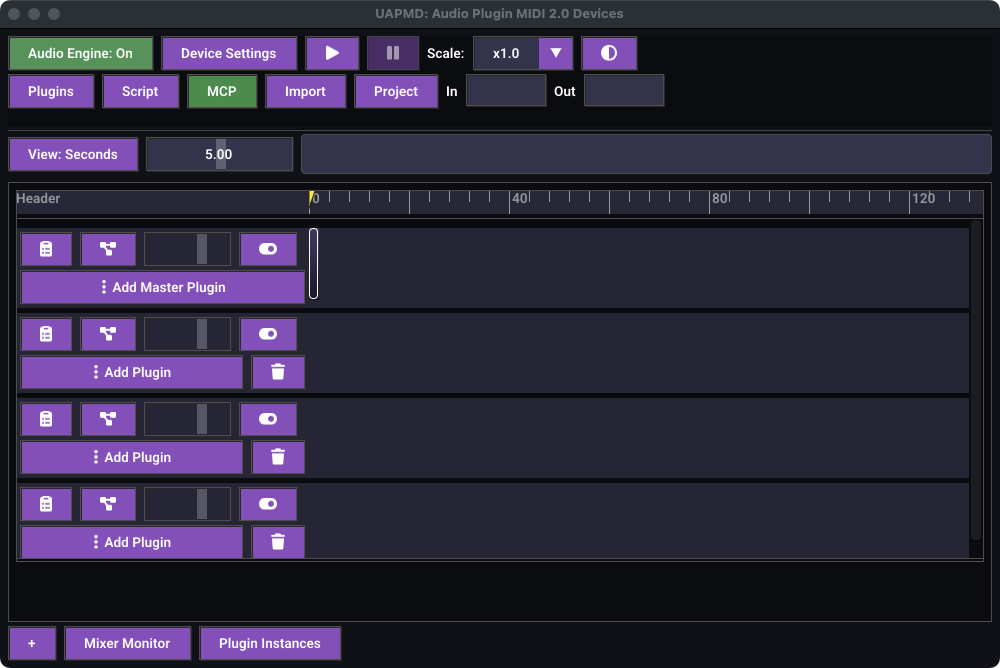Click the In level field
1000x668 pixels.
click(x=506, y=91)
